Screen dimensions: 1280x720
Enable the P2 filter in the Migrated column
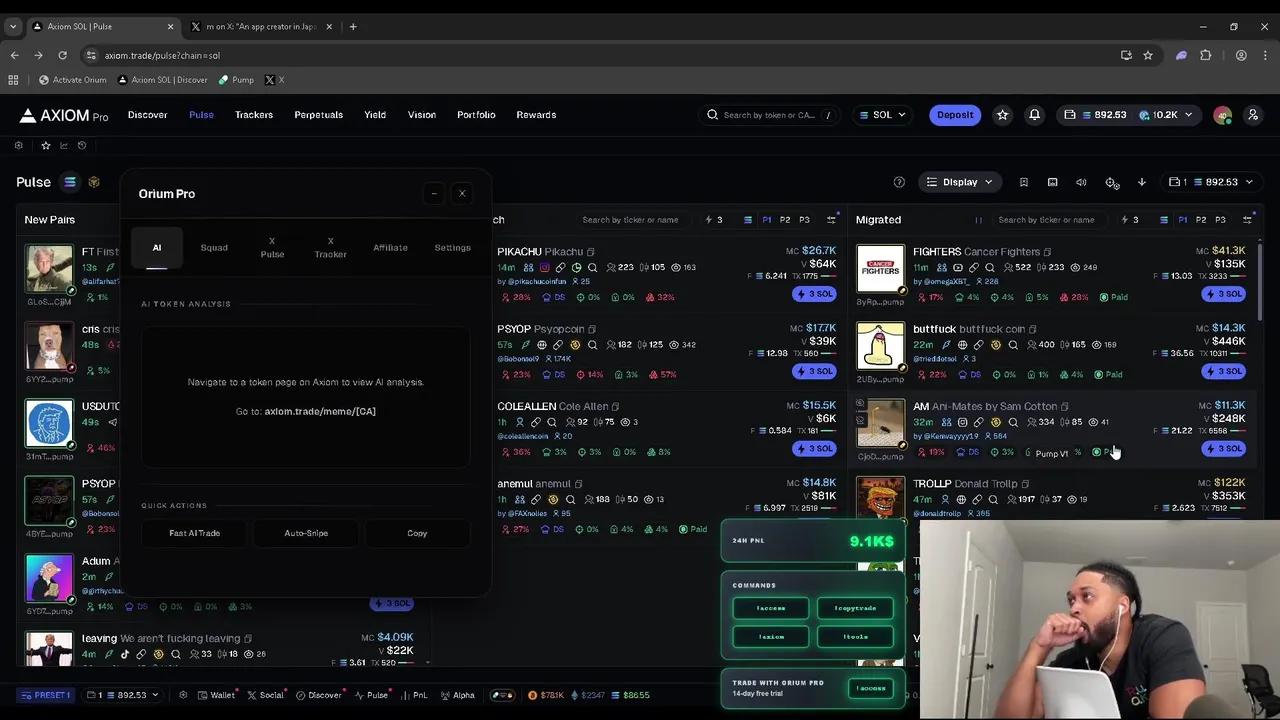[1200, 219]
